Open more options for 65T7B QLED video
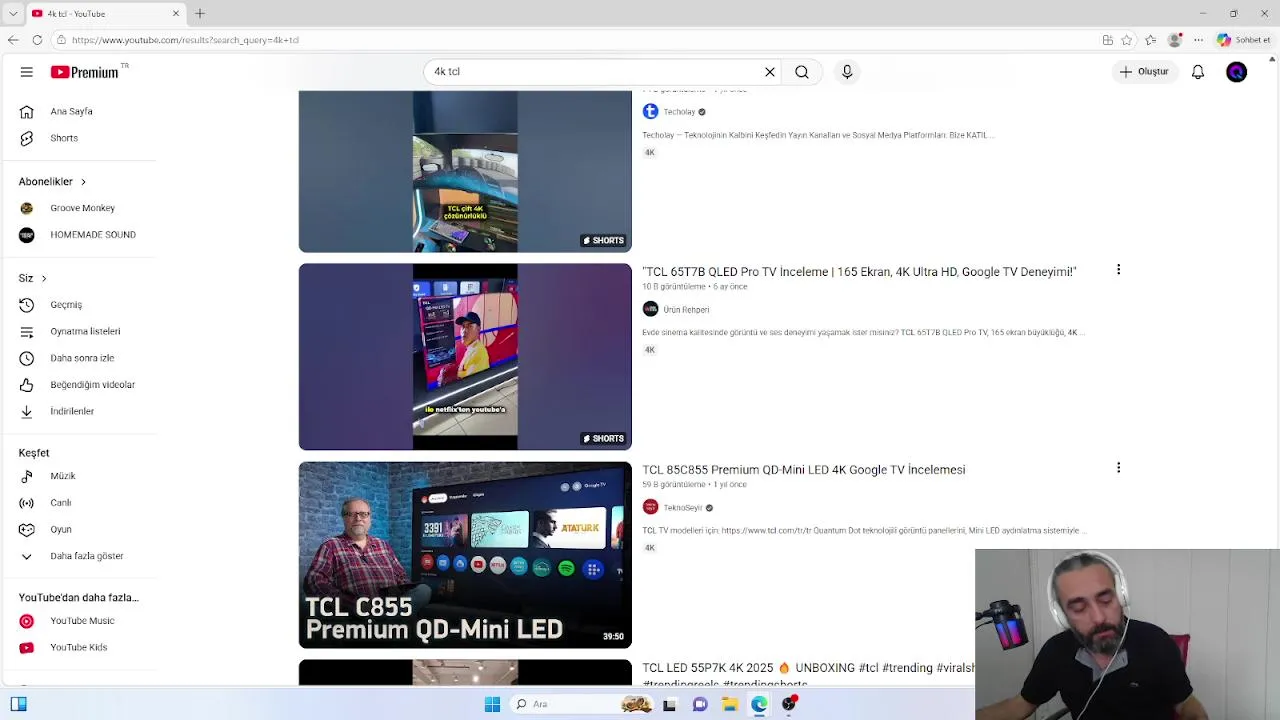The height and width of the screenshot is (720, 1280). pos(1118,270)
